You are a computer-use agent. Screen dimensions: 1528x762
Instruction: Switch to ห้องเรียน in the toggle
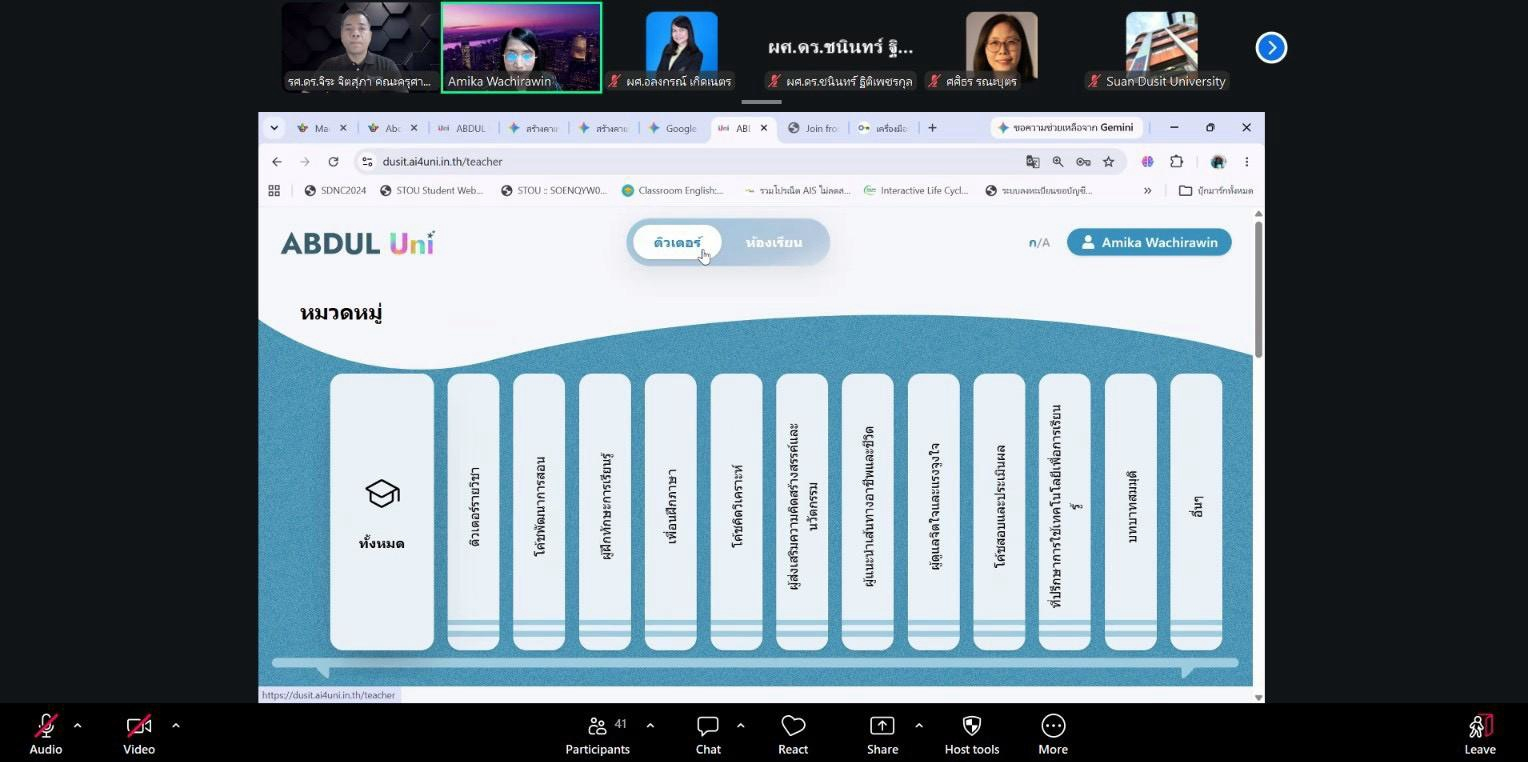pos(774,243)
